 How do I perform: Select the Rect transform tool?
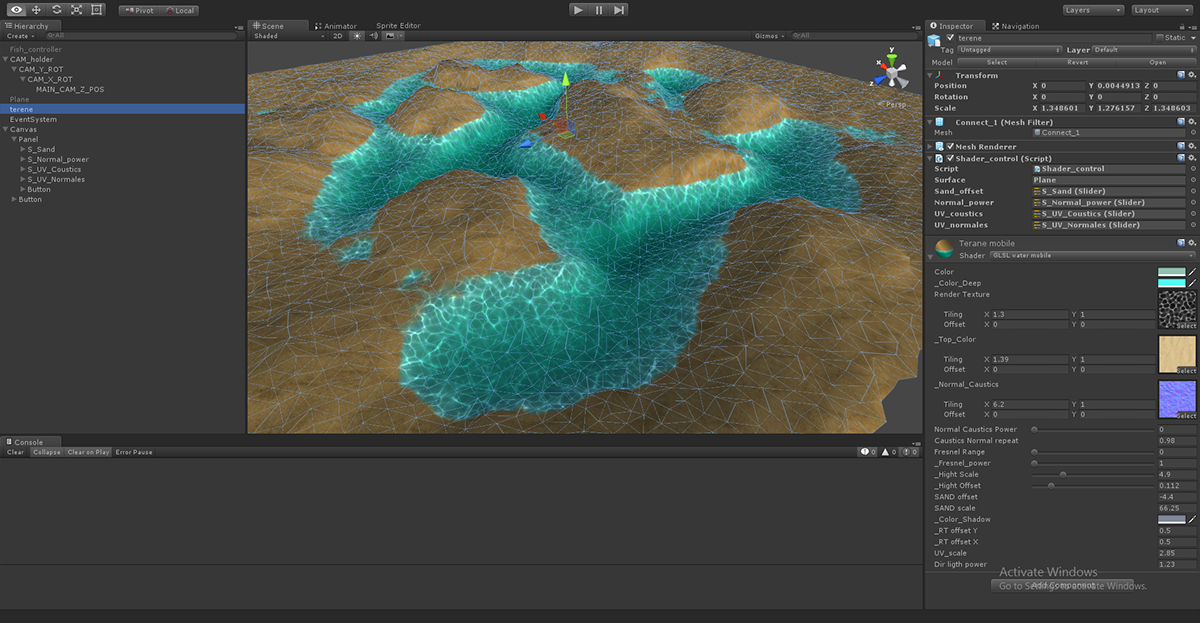coord(96,9)
